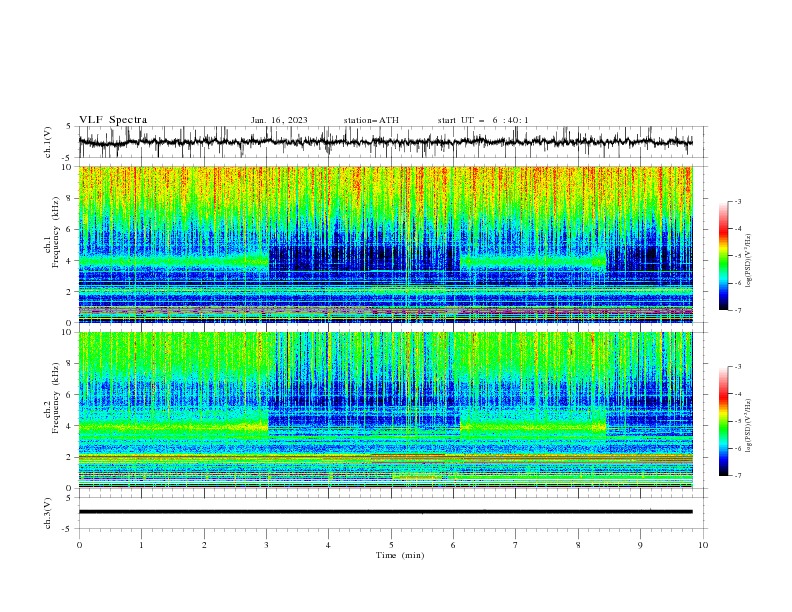Click the "Time (min)" axis label
The width and height of the screenshot is (792, 612).
pos(400,555)
